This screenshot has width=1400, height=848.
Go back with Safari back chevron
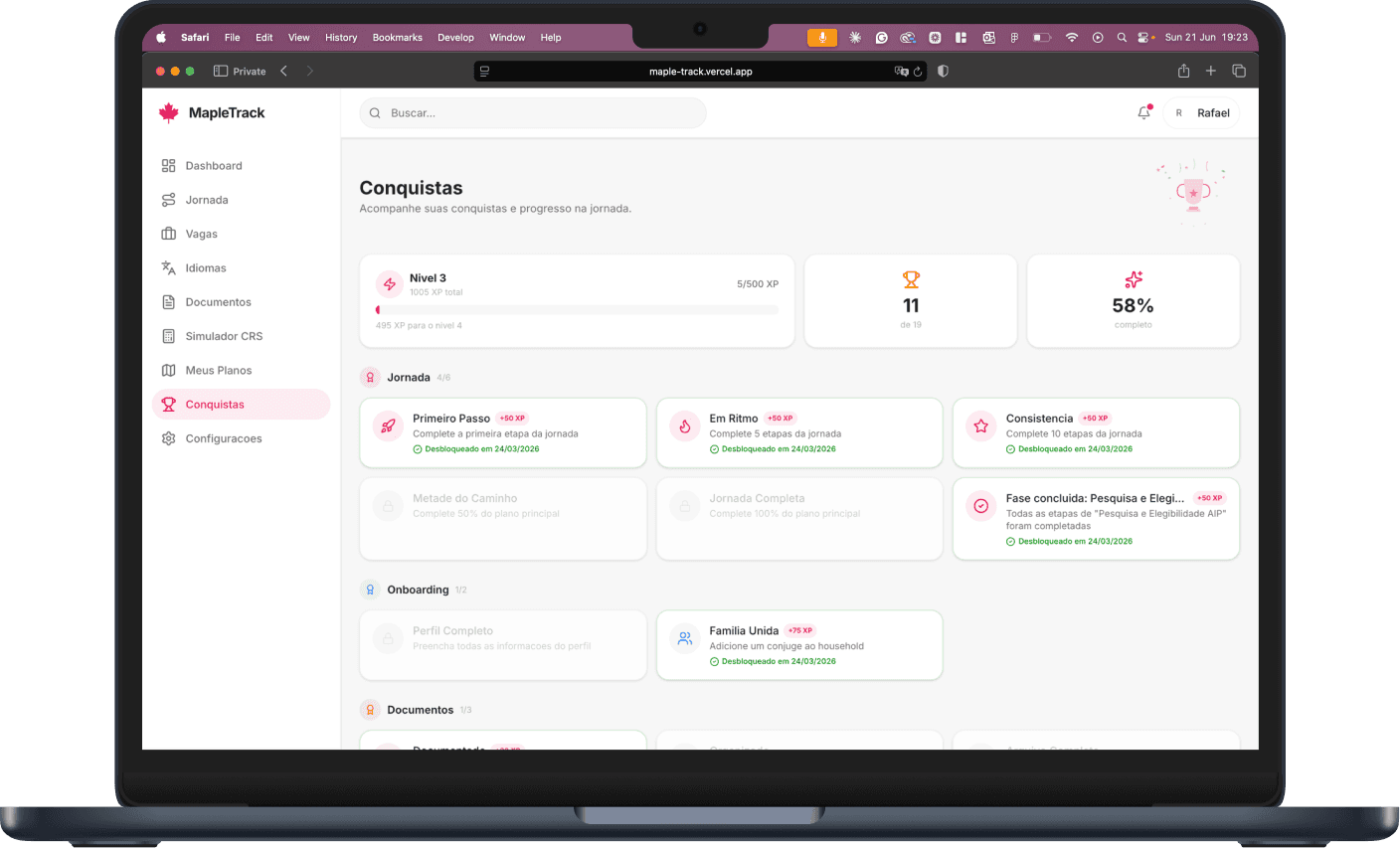(284, 72)
